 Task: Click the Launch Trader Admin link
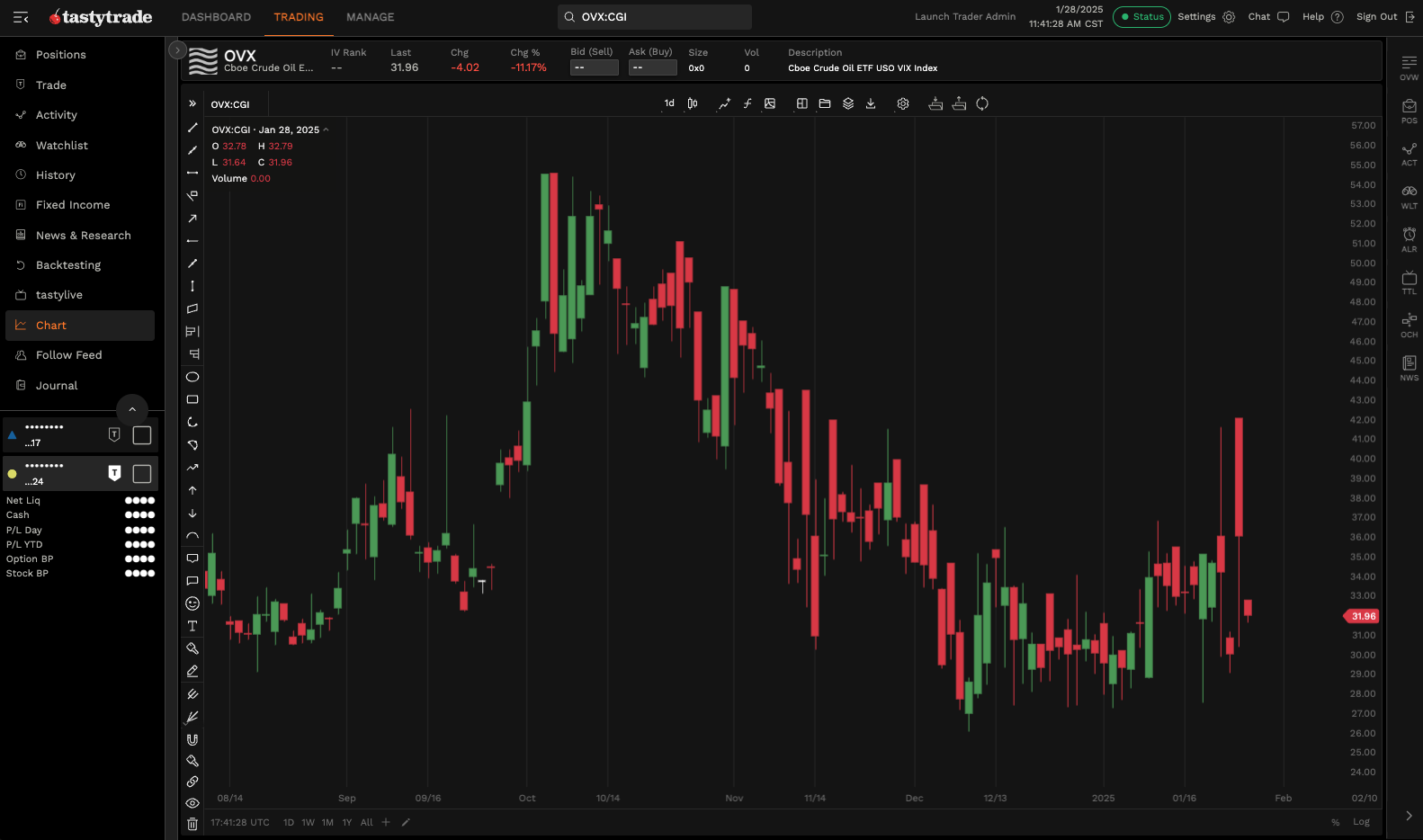(x=965, y=16)
